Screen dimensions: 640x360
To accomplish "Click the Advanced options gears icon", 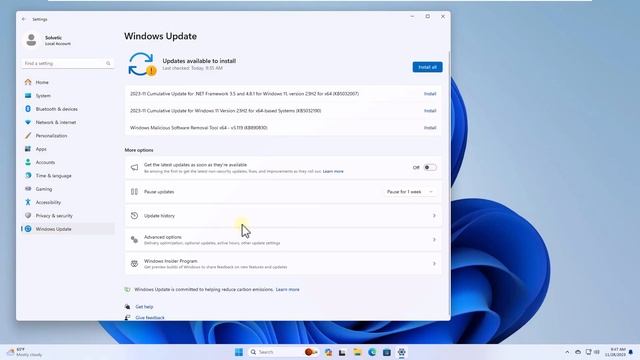I will (134, 240).
